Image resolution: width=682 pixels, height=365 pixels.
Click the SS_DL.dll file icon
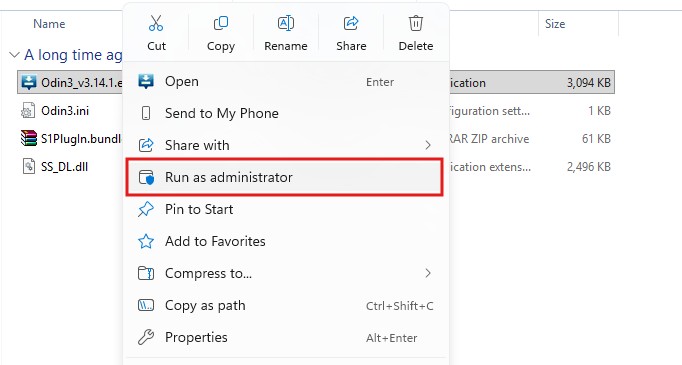click(29, 167)
